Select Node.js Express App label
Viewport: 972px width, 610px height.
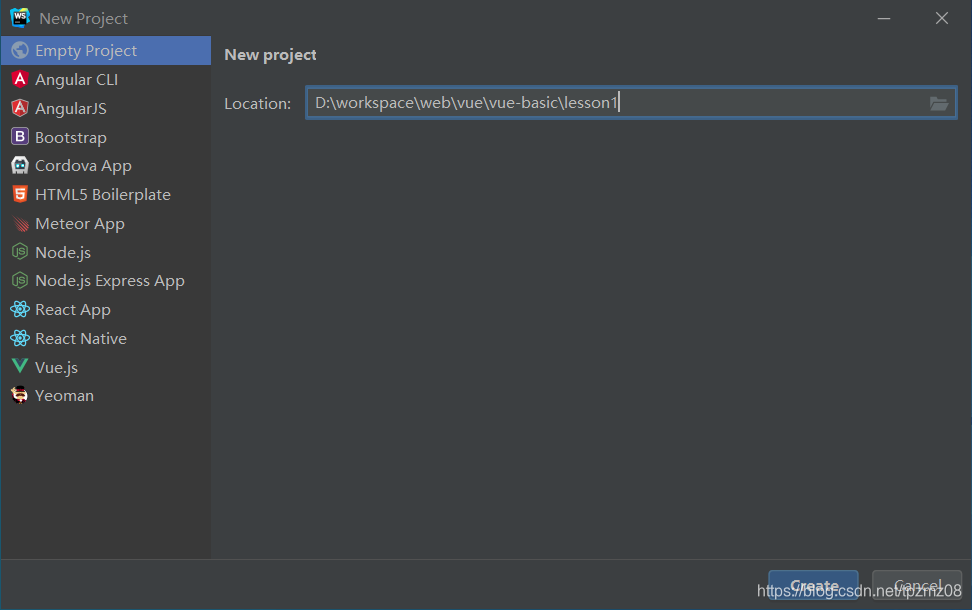(x=110, y=281)
